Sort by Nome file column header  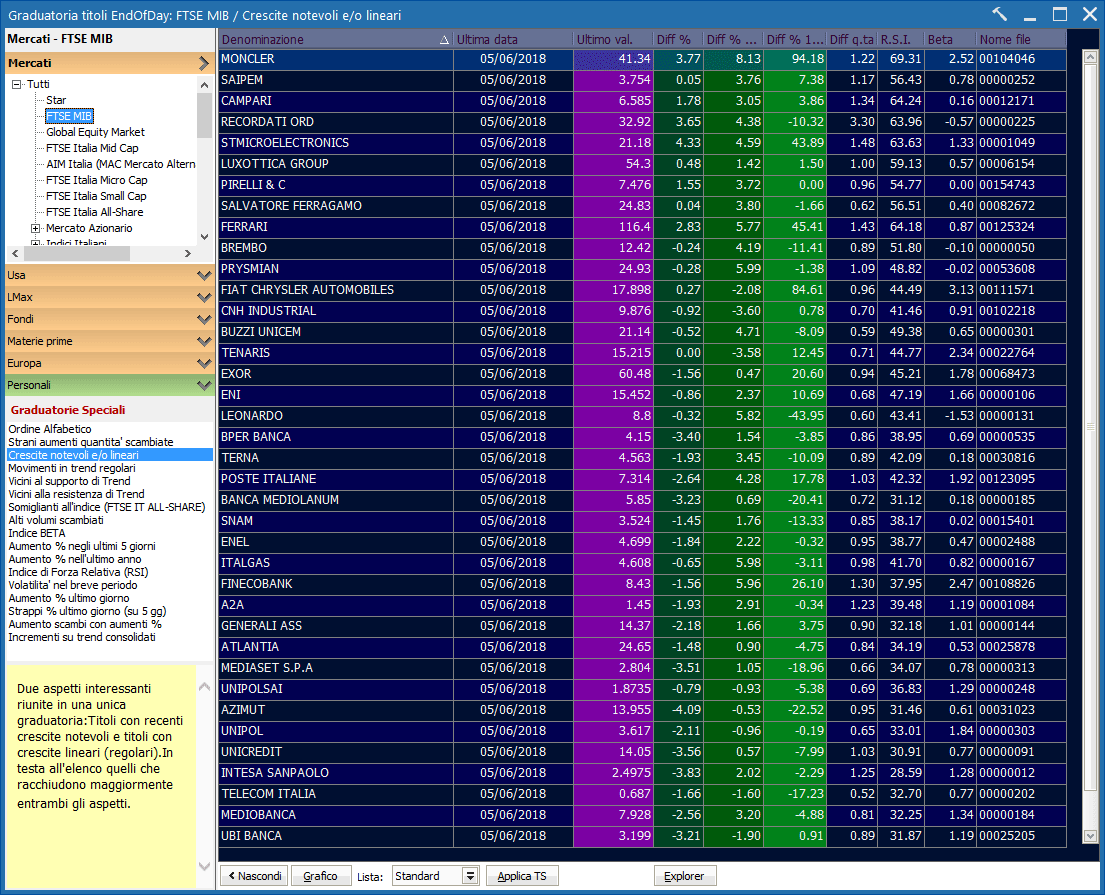1020,39
